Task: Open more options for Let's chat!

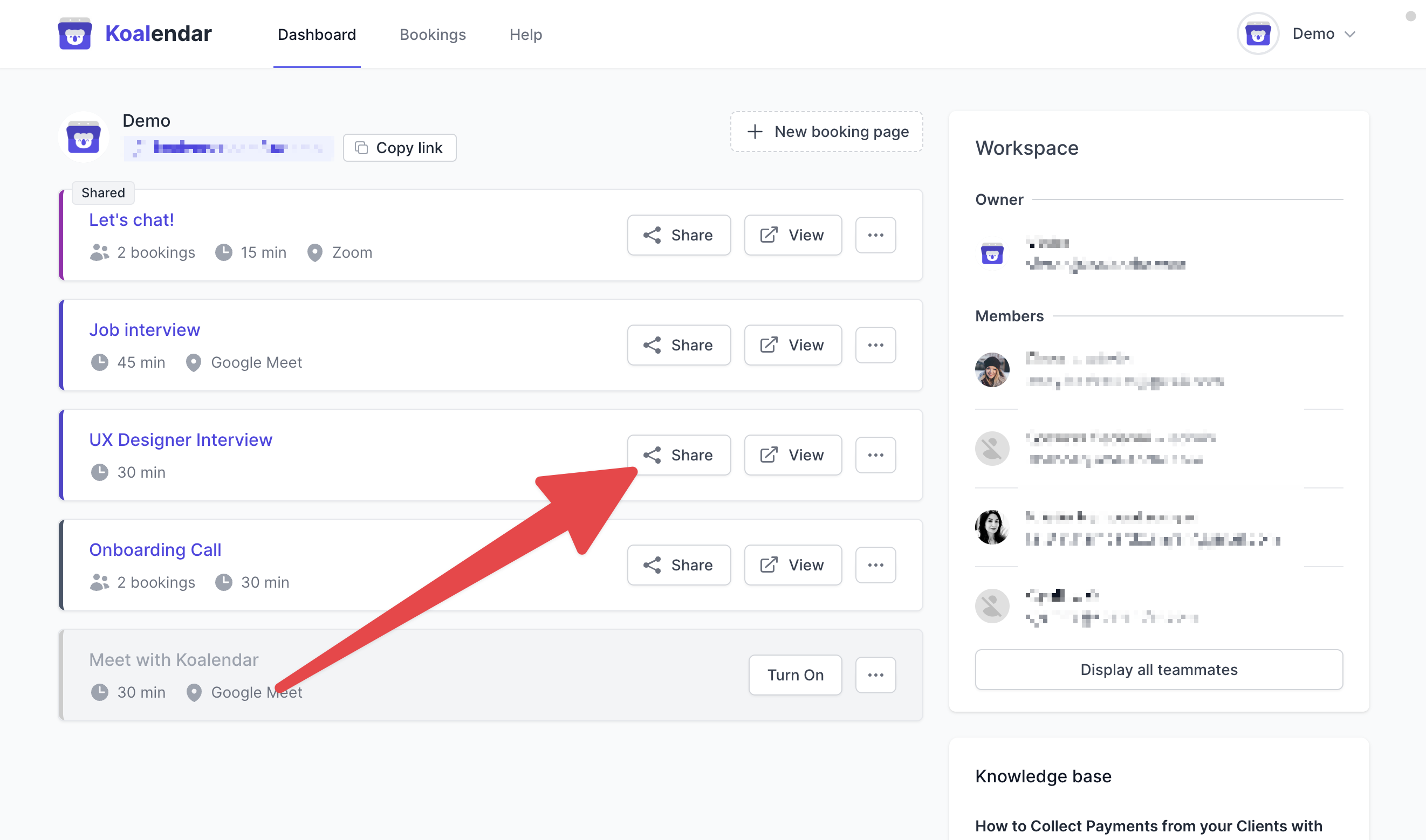Action: click(x=875, y=235)
